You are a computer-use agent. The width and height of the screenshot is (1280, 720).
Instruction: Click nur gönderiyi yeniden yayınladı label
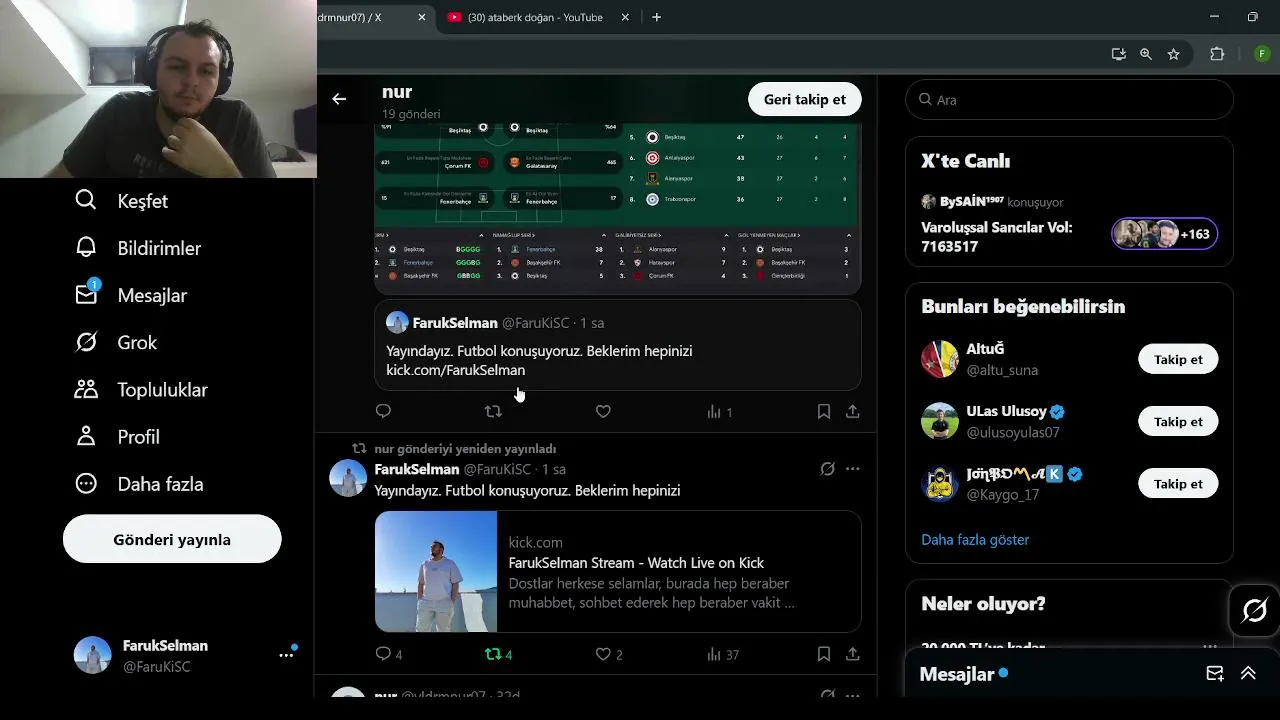pos(465,449)
